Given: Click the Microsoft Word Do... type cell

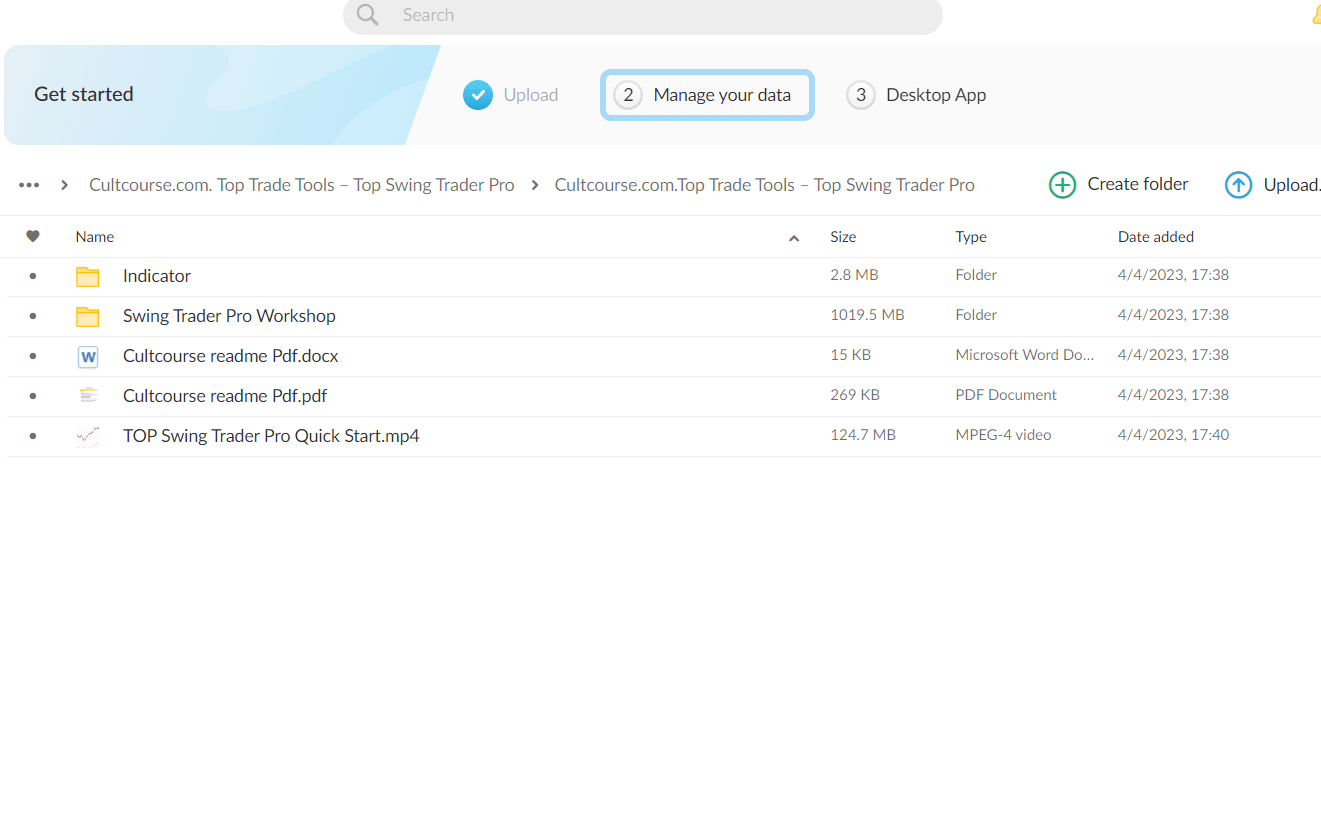Looking at the screenshot, I should click(x=1025, y=355).
